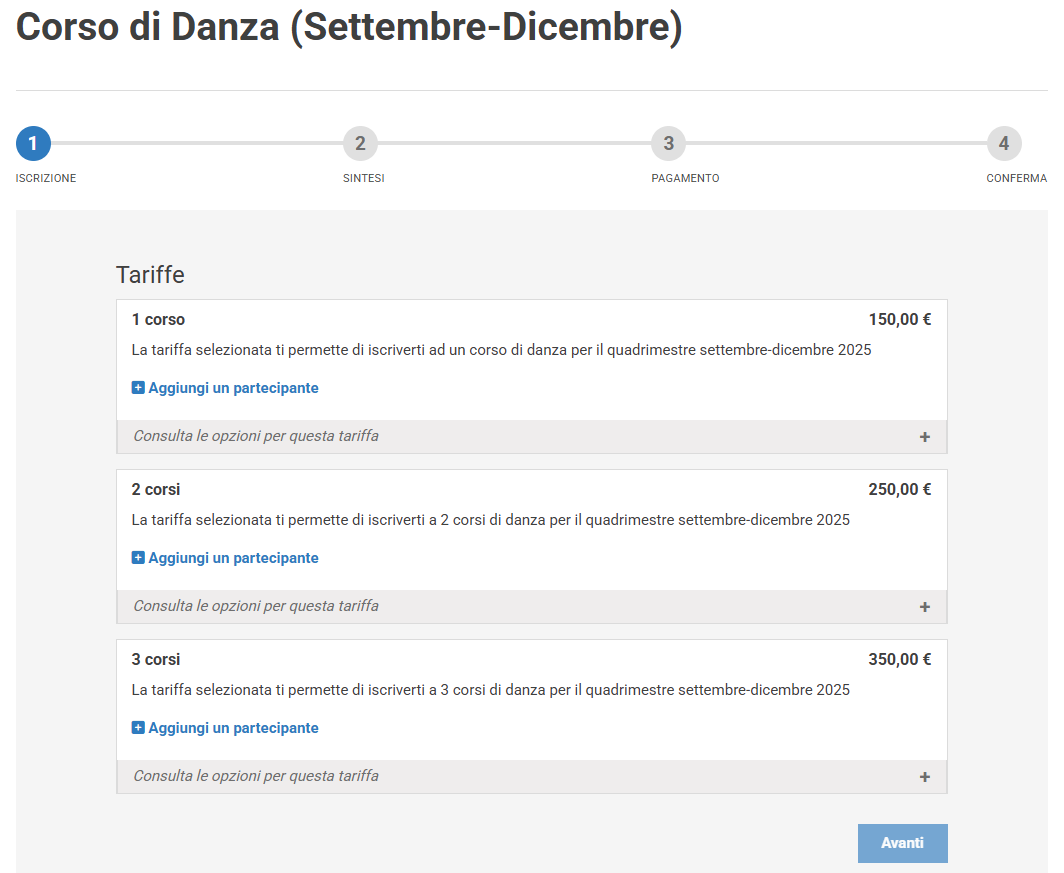
Task: Open 'Consulta le opzioni' bar for 1 corso
Action: [532, 436]
